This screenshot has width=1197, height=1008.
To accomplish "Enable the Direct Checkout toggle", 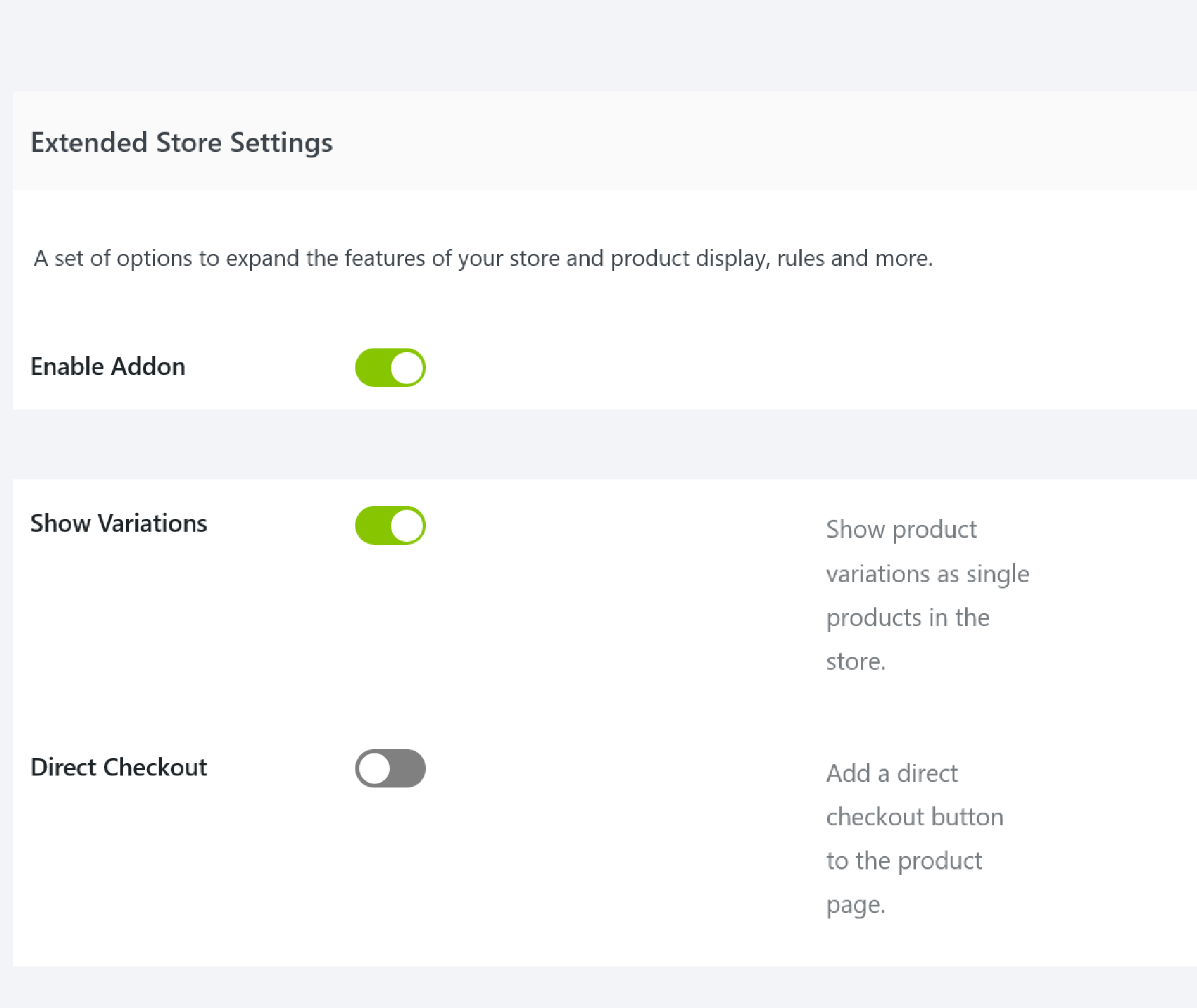I will pyautogui.click(x=390, y=768).
